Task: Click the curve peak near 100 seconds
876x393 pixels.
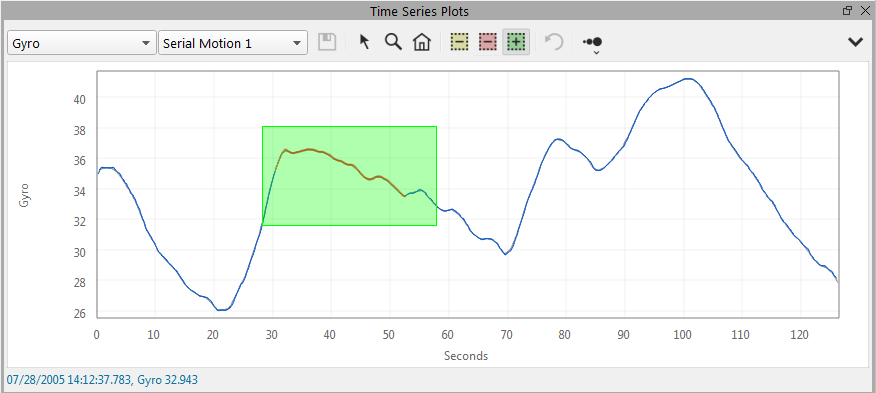Action: 689,79
